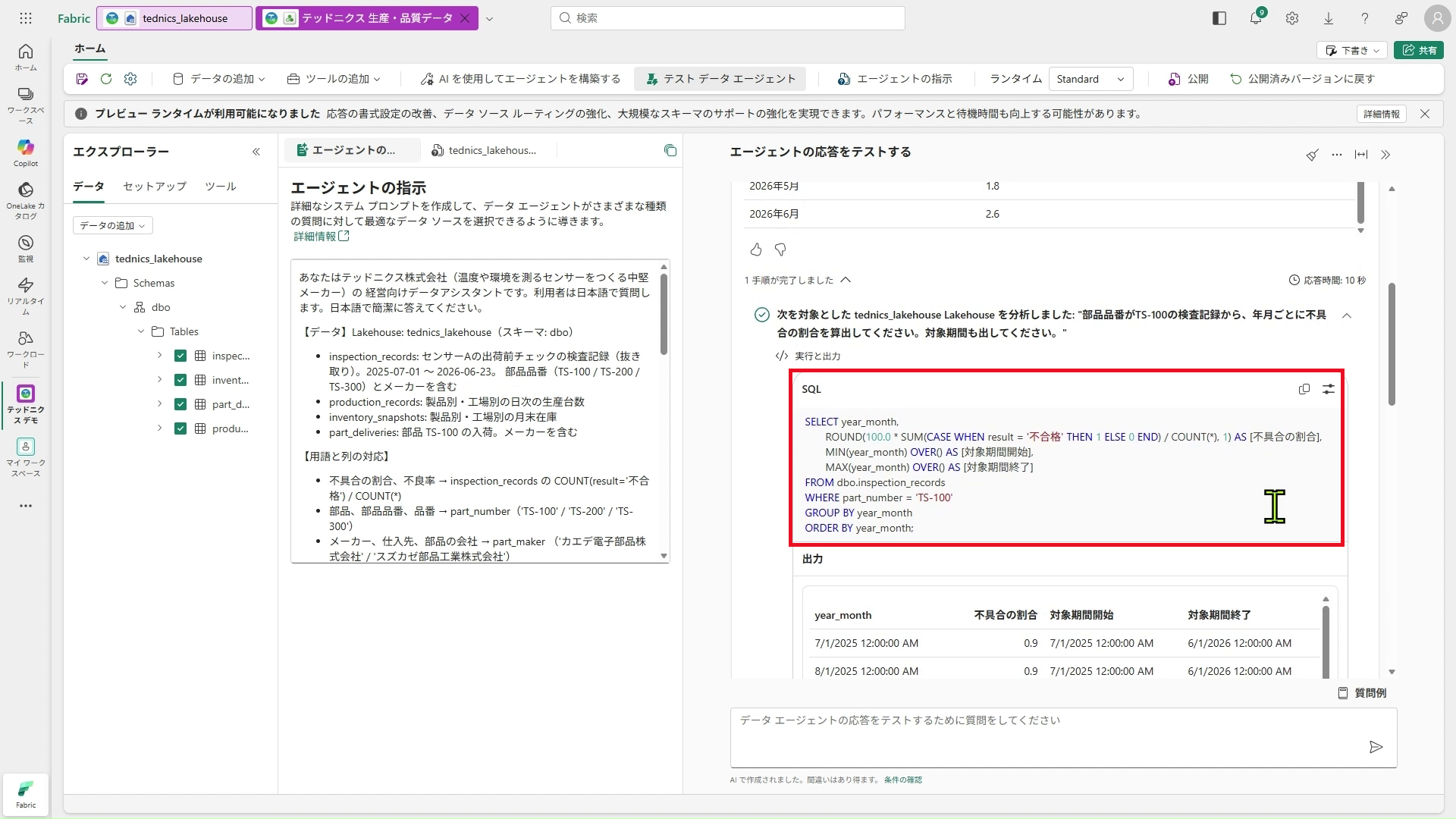Uncheck the part_d... table checkbox
This screenshot has height=819, width=1456.
(x=180, y=404)
